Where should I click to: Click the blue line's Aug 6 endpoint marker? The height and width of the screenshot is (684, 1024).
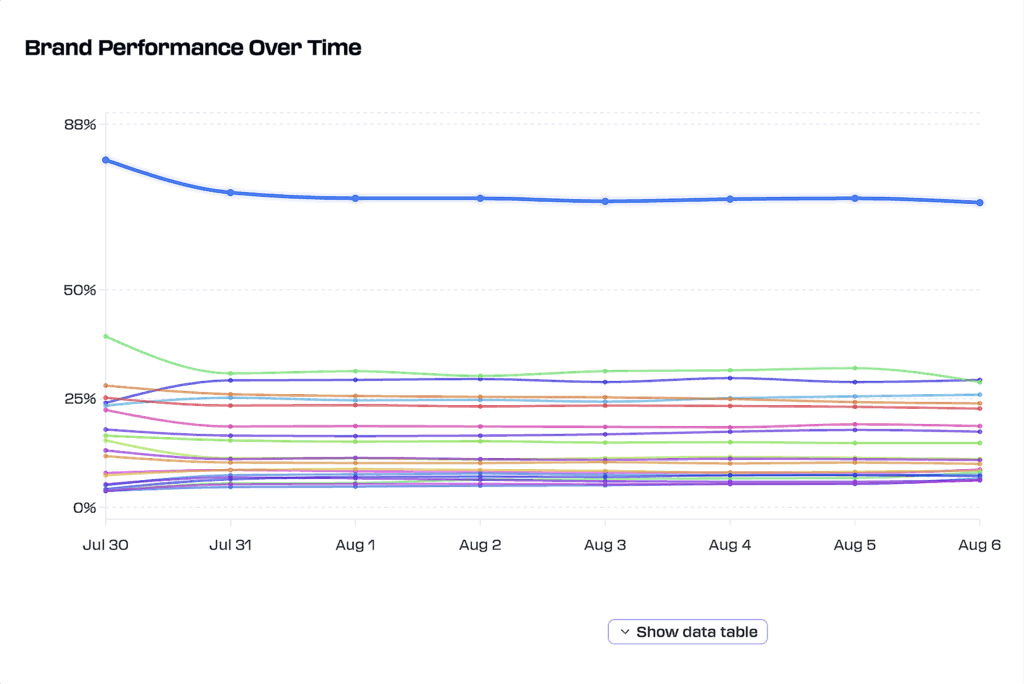(981, 202)
